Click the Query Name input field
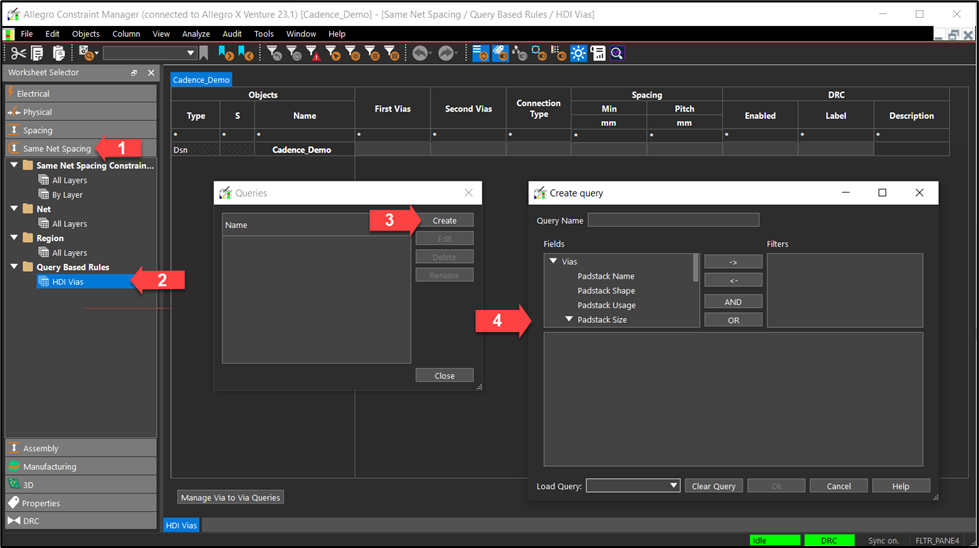Viewport: 979px width, 548px height. [x=673, y=220]
